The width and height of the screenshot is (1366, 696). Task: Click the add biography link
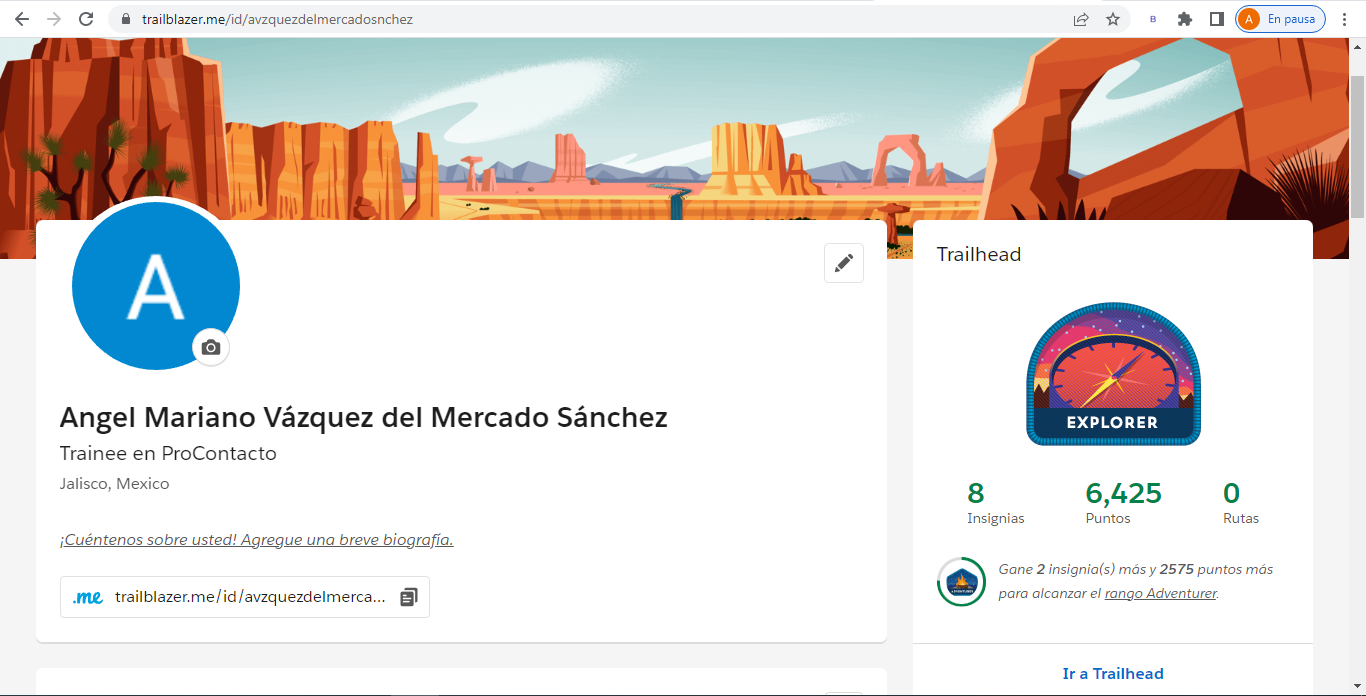[256, 539]
